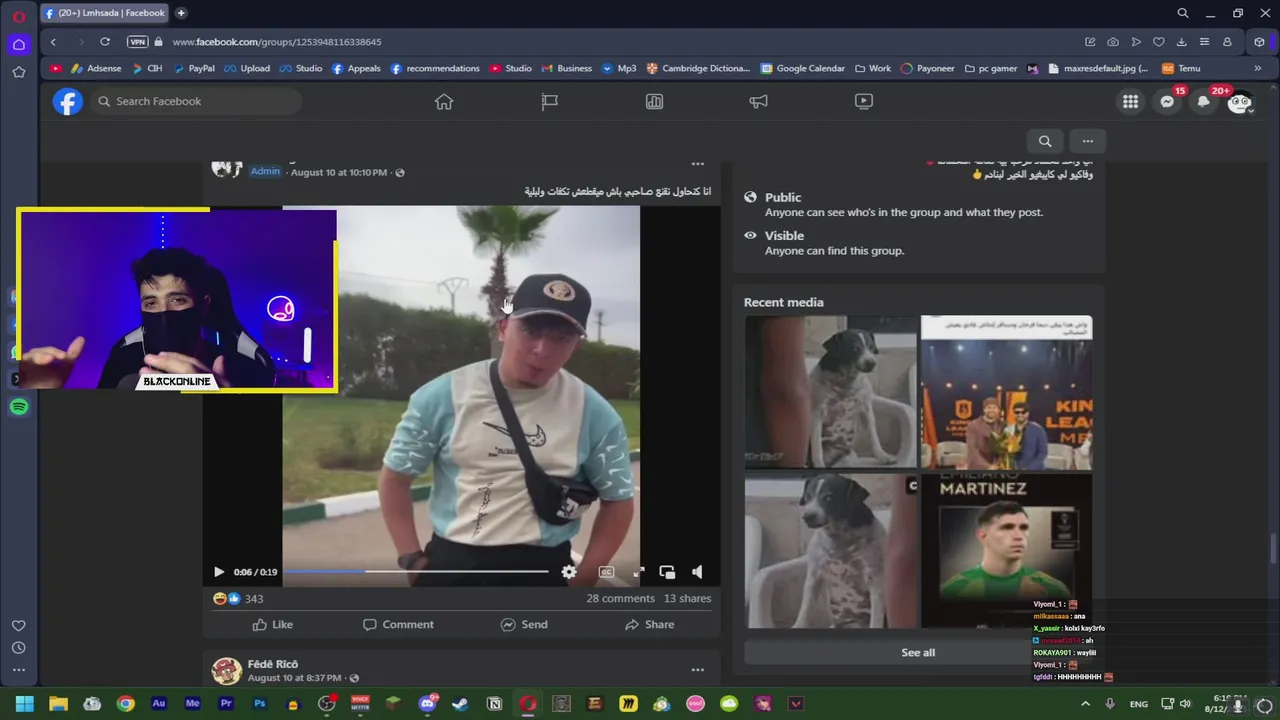View the 28 comments
Viewport: 1280px width, 720px height.
click(620, 598)
